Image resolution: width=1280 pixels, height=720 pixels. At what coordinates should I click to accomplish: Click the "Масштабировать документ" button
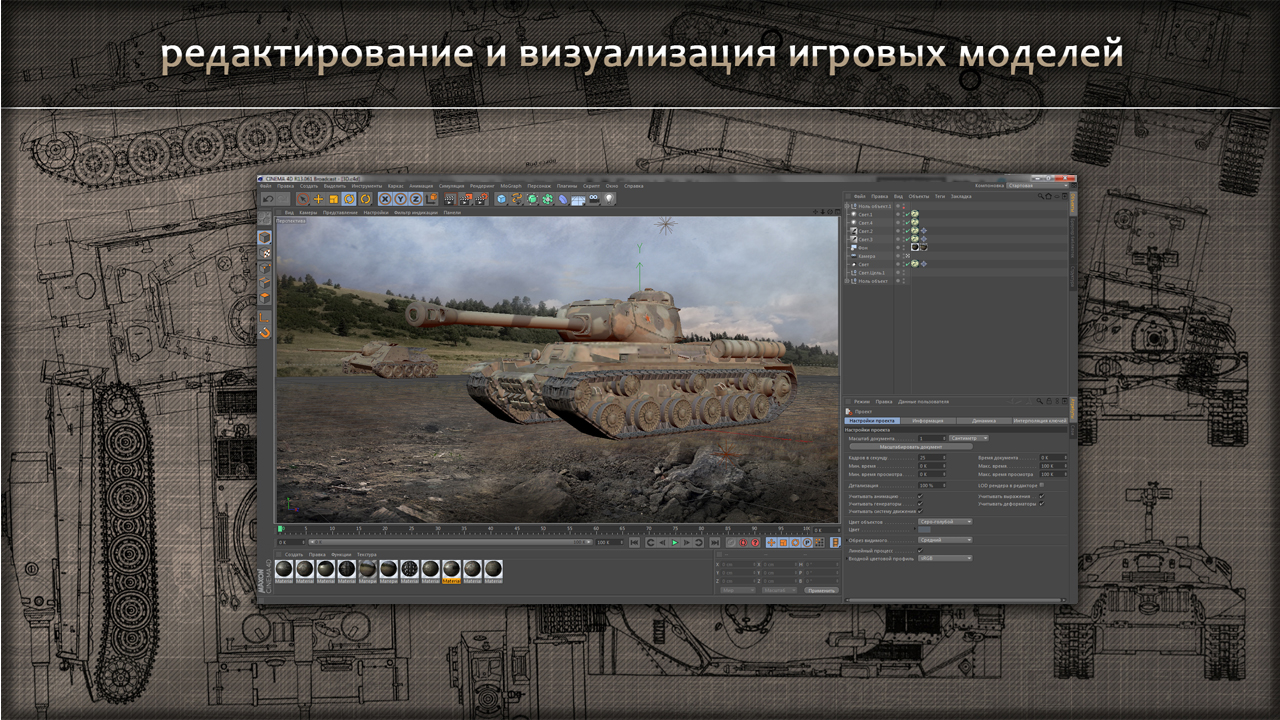[911, 446]
